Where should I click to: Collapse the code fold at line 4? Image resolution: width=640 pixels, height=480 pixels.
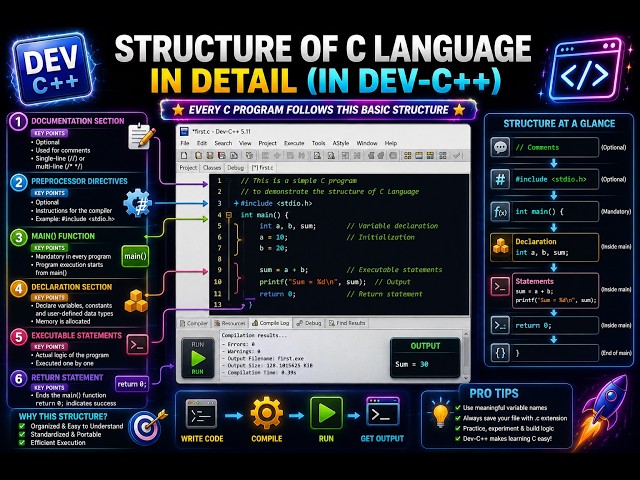click(x=229, y=215)
